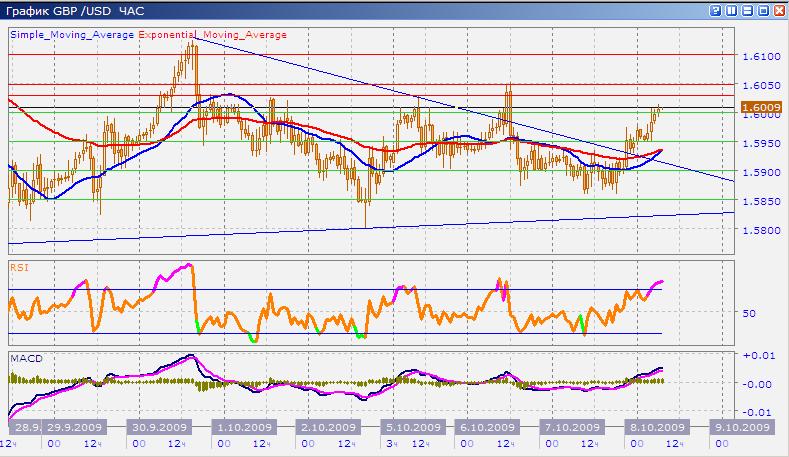
Task: Maximize the chart window
Action: (x=761, y=11)
